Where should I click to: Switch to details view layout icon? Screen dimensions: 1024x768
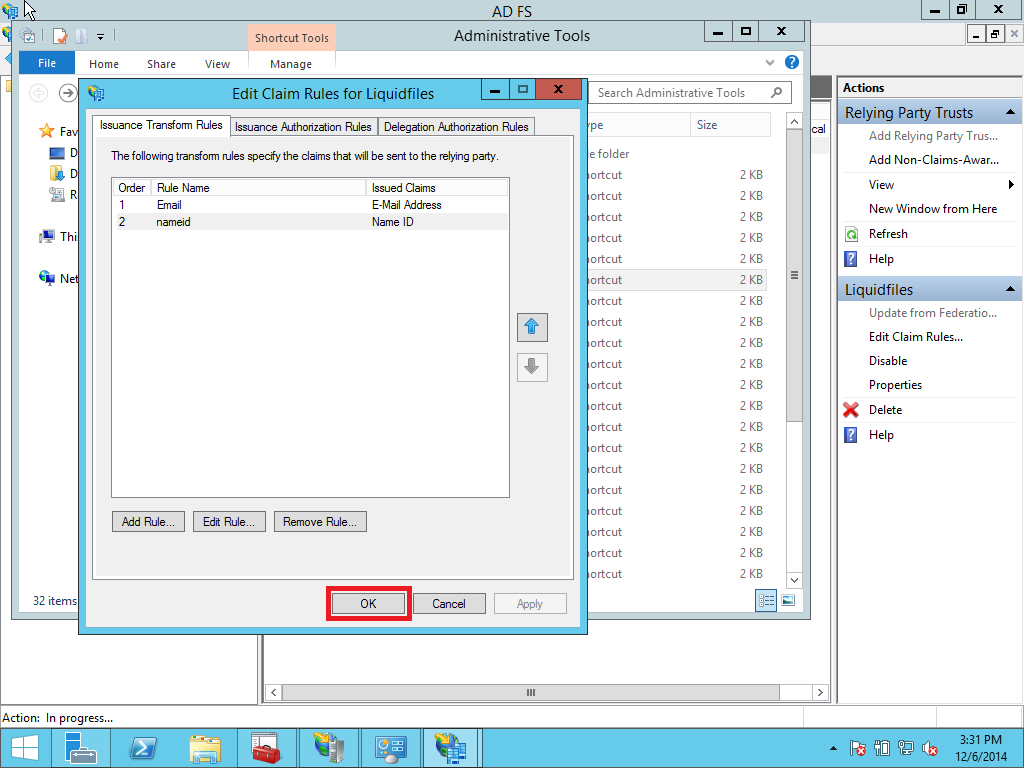point(767,600)
